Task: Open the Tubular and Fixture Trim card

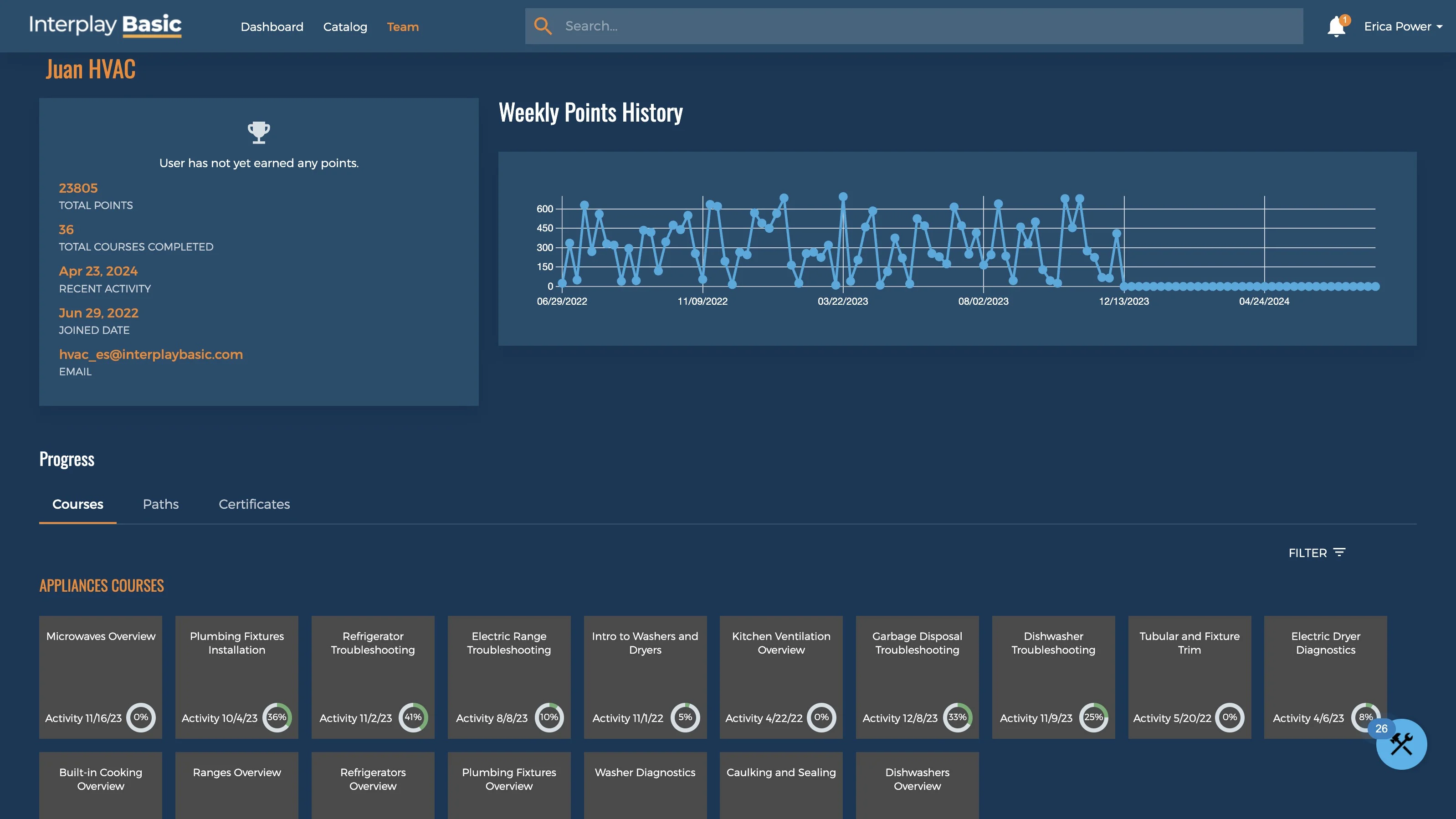Action: pos(1190,677)
